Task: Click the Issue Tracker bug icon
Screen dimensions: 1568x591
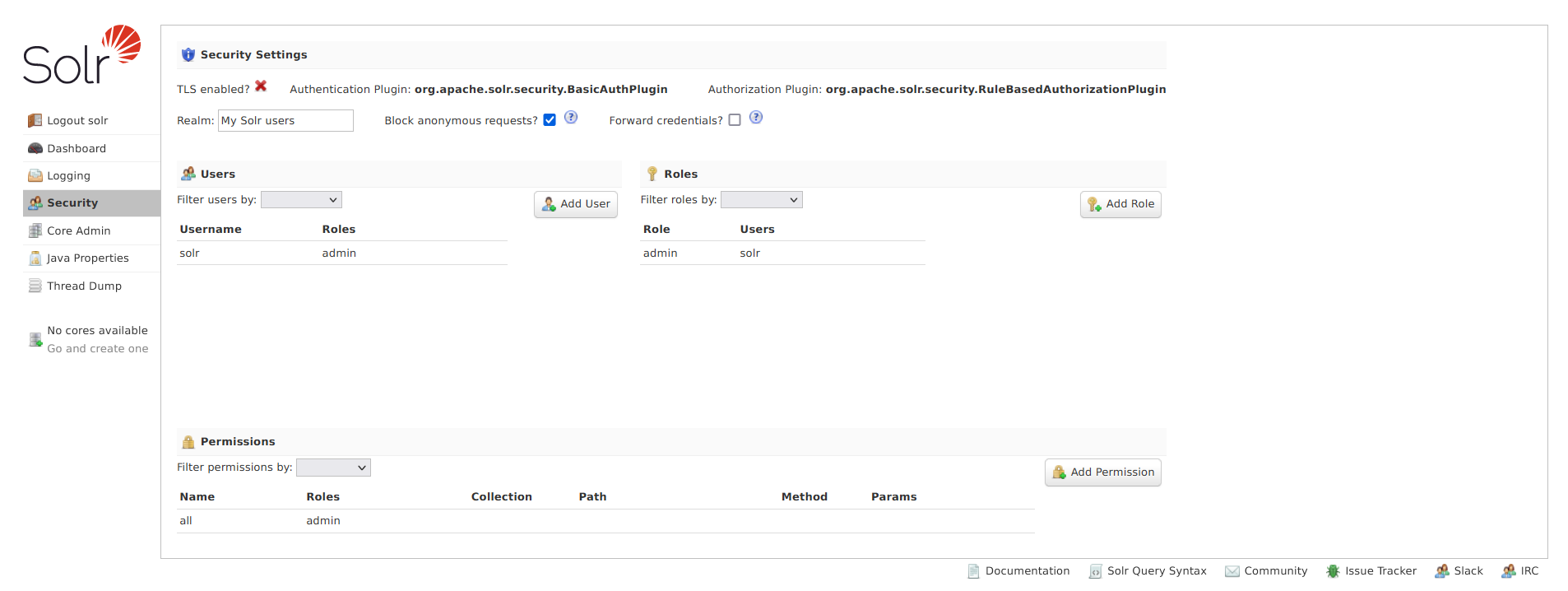Action: coord(1333,571)
